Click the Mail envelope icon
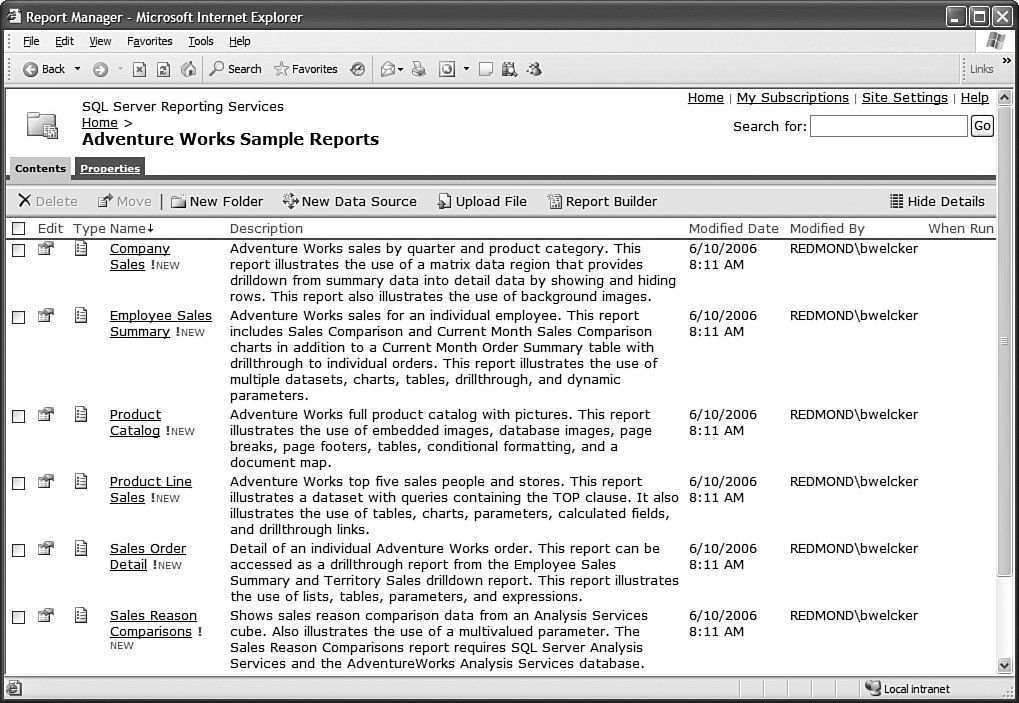Viewport: 1019px width, 703px height. 388,69
